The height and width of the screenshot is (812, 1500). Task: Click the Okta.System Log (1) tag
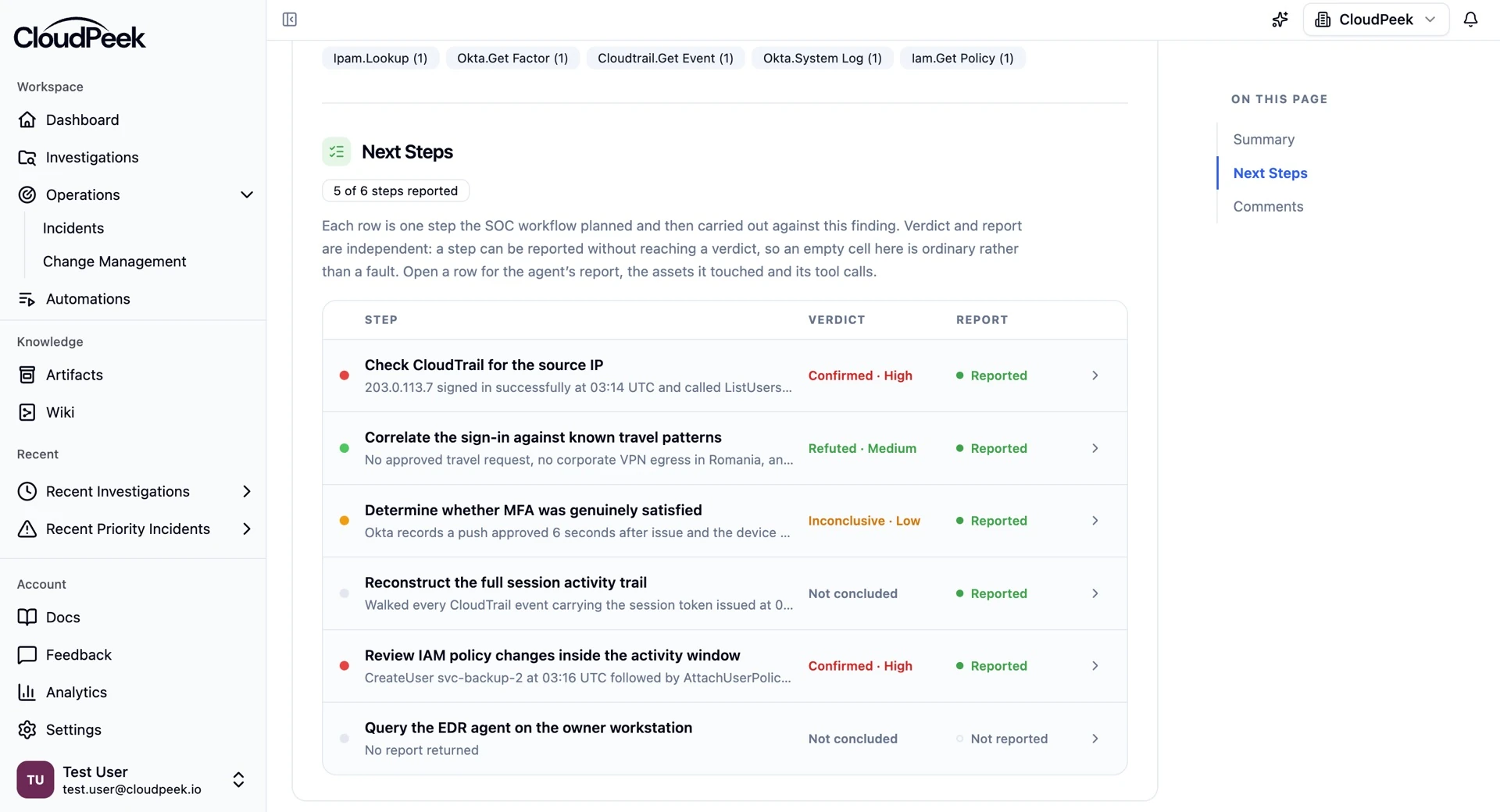pos(823,58)
